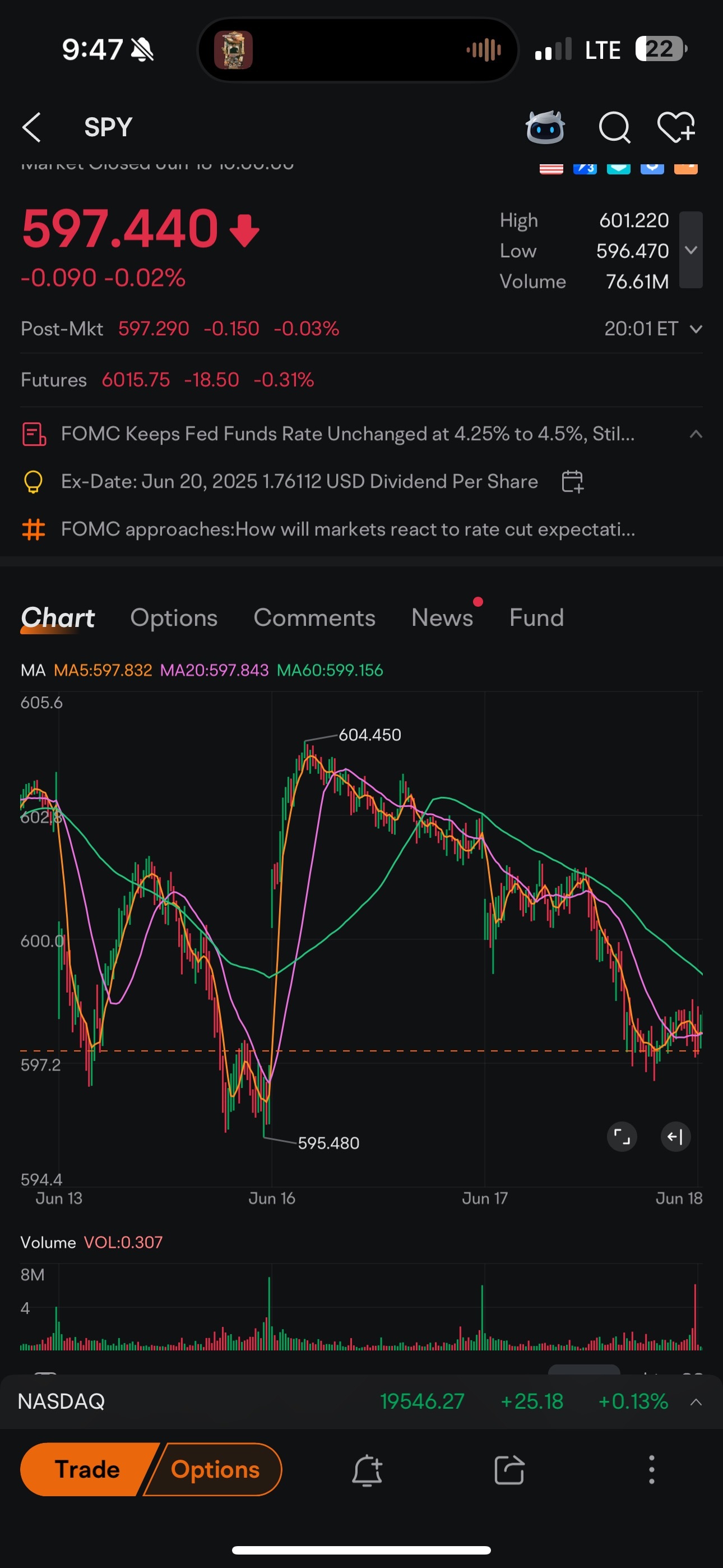Switch to the News tab
723x1568 pixels.
(442, 618)
